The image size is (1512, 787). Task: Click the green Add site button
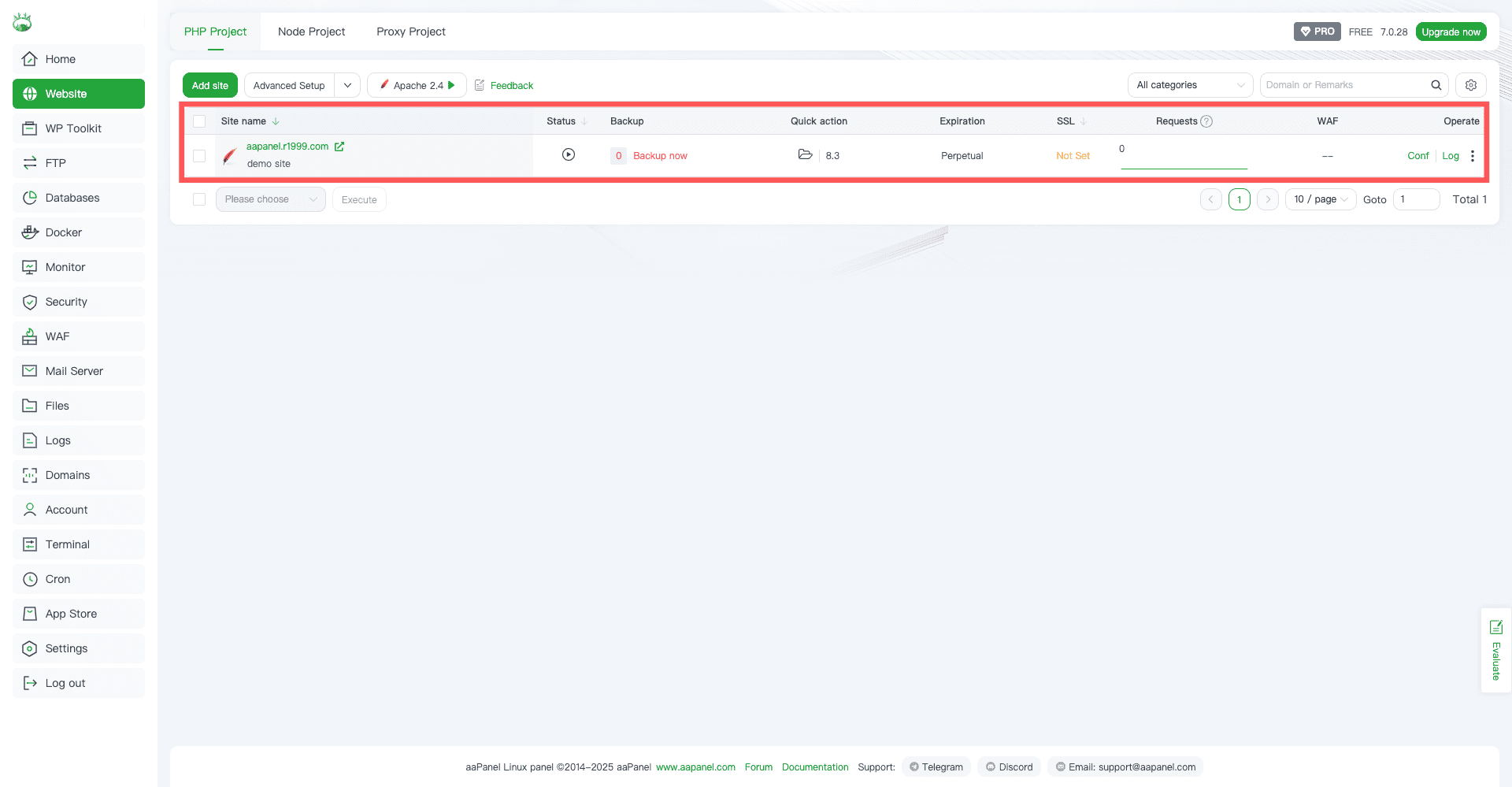[209, 85]
